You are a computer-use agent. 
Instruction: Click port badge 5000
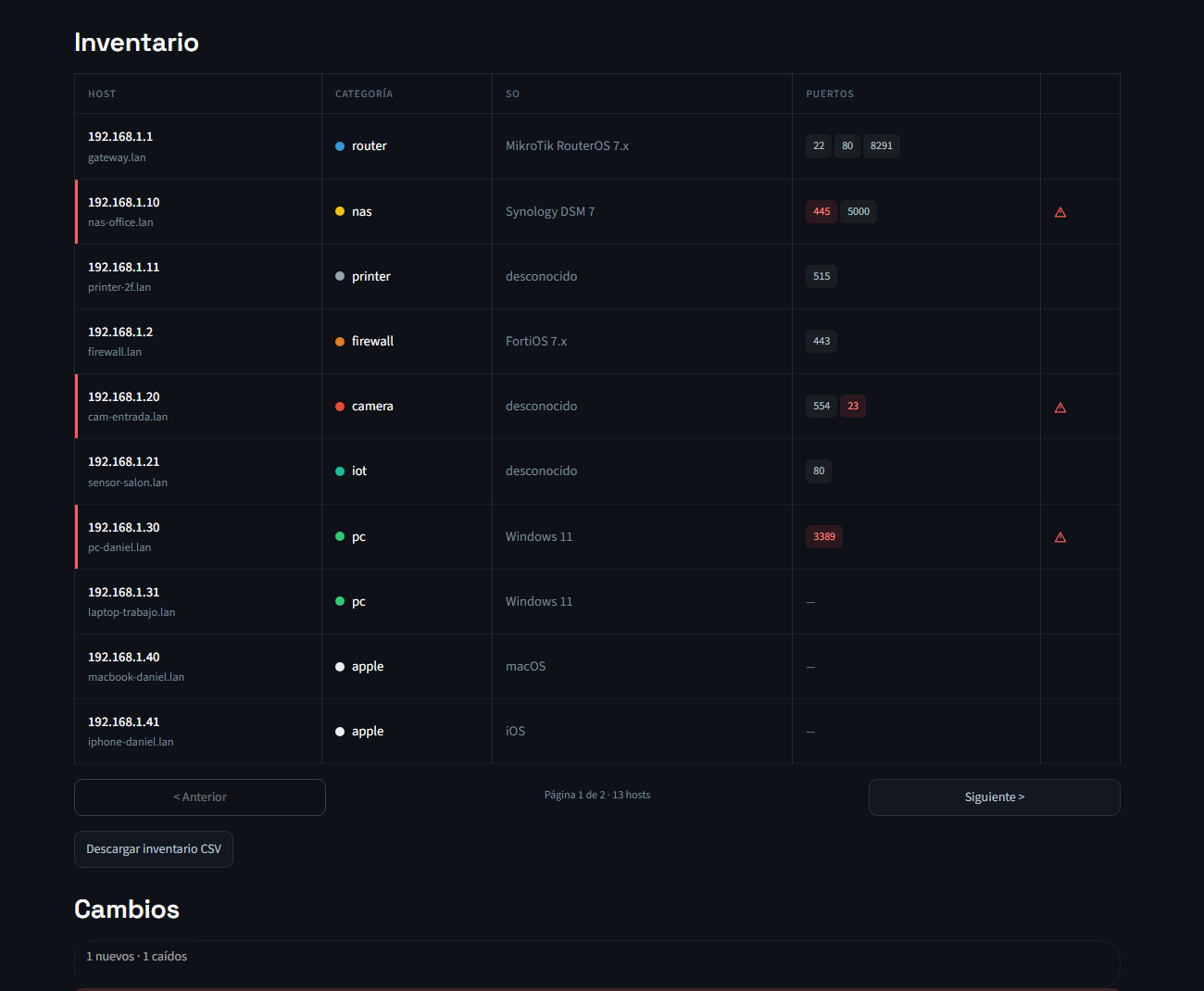point(859,211)
